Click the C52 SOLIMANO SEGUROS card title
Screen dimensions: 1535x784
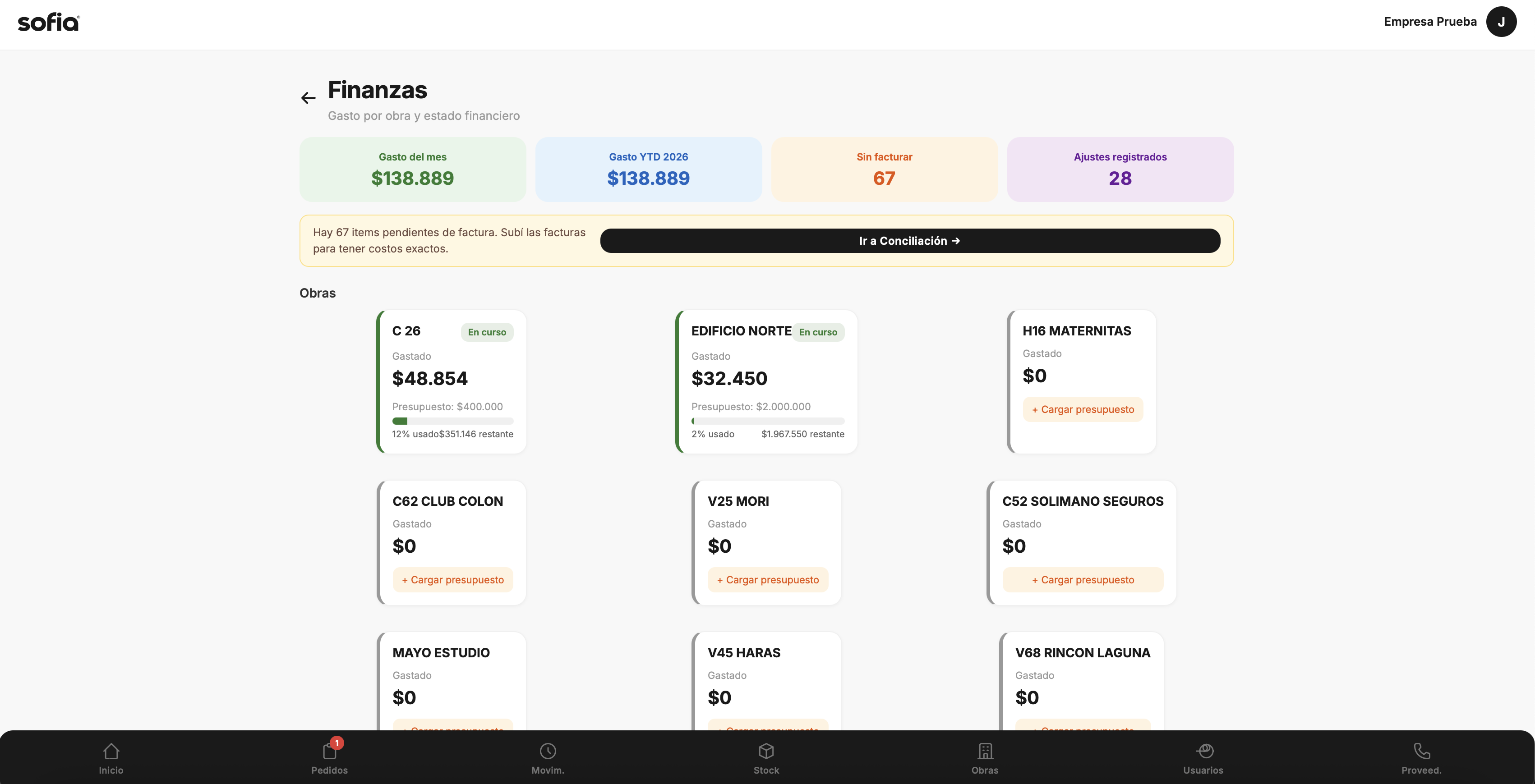pos(1083,501)
